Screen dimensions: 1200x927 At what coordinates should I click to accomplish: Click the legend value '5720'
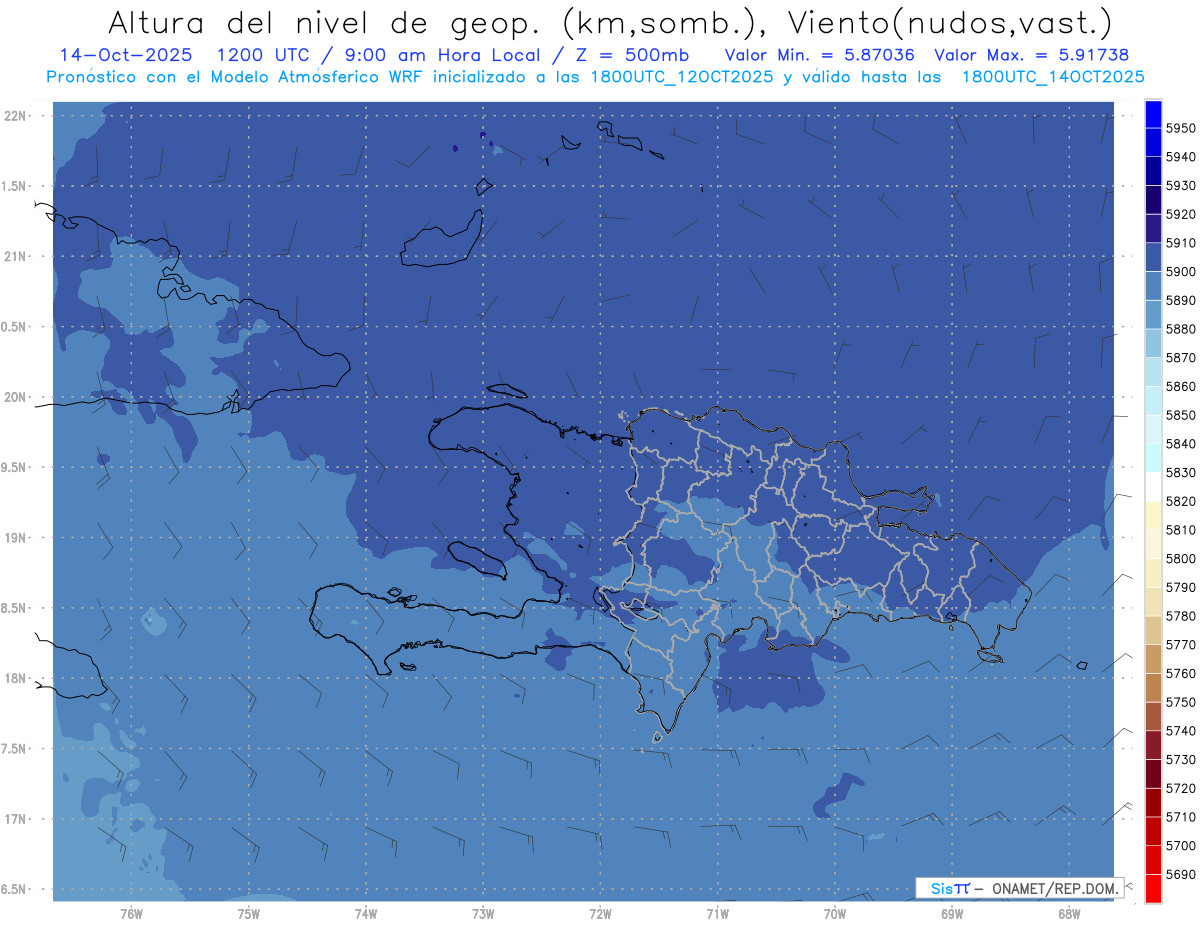[x=1181, y=789]
